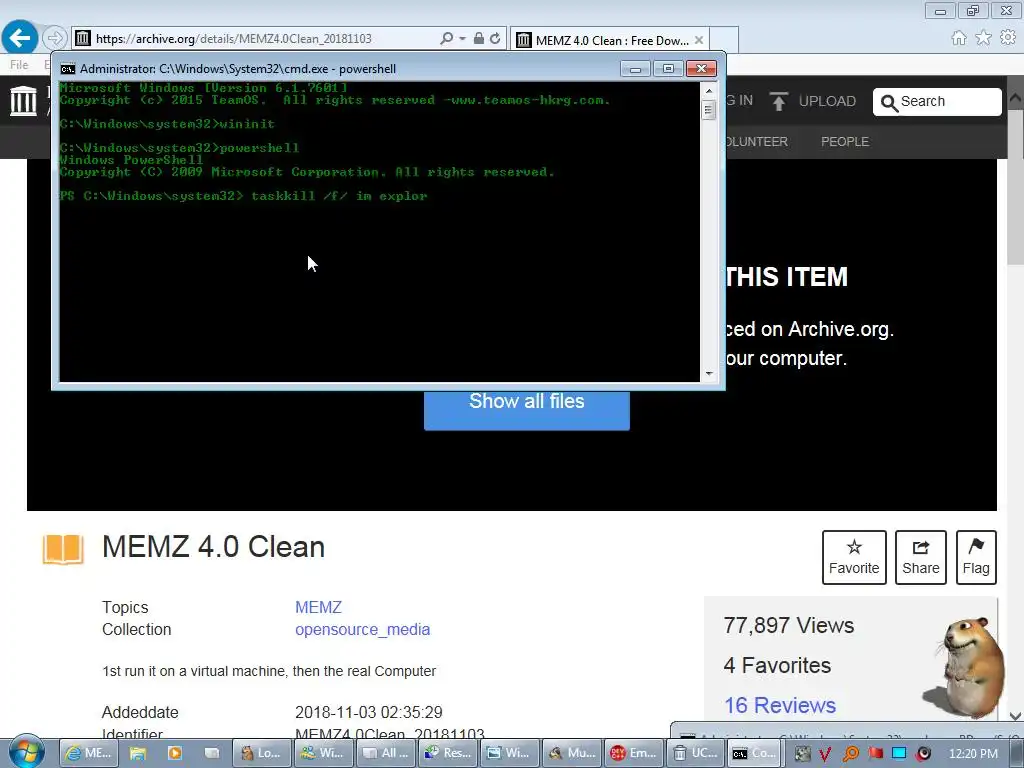Click the blue monitor tray icon
The image size is (1024, 768).
(x=899, y=754)
